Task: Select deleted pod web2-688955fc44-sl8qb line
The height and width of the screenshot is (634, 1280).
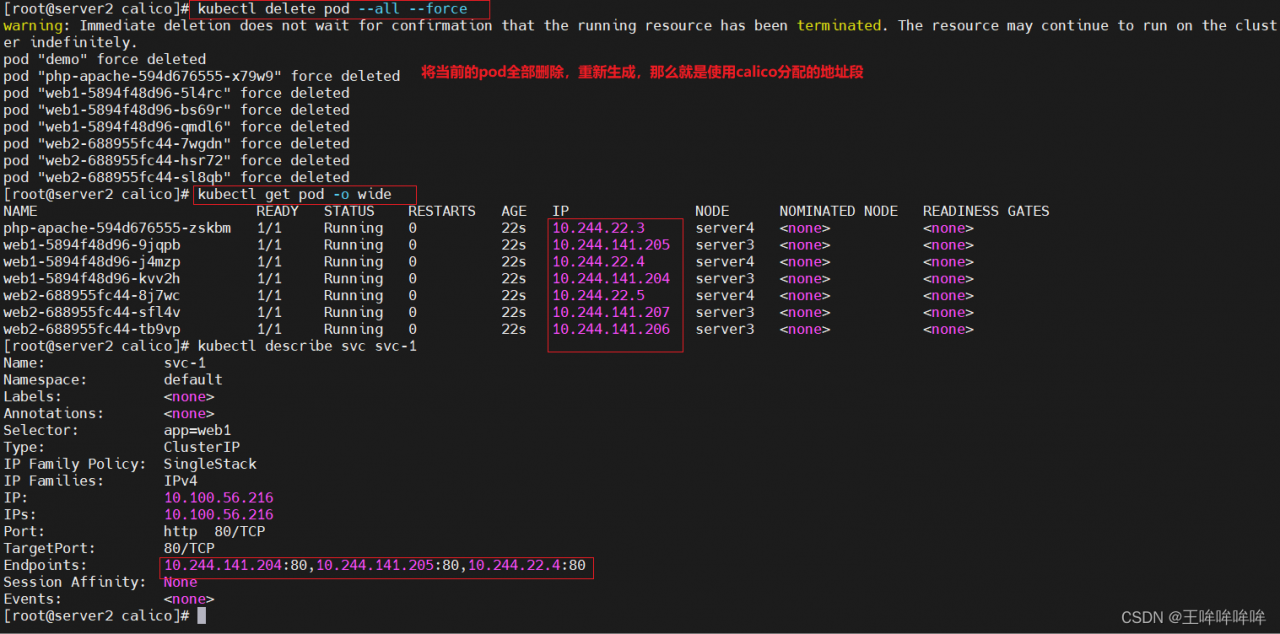Action: click(x=176, y=177)
